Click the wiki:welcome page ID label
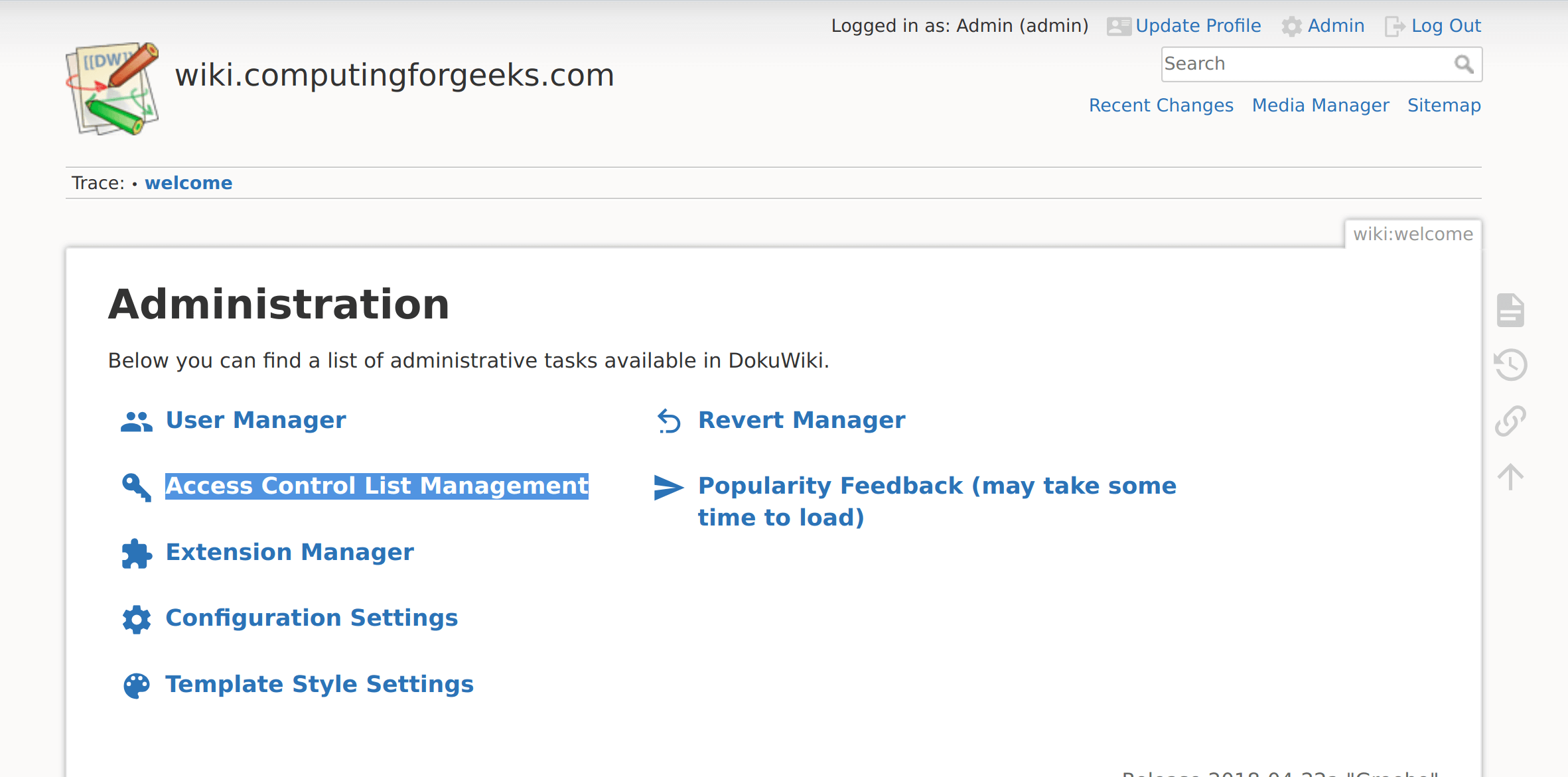The image size is (1568, 777). point(1413,234)
